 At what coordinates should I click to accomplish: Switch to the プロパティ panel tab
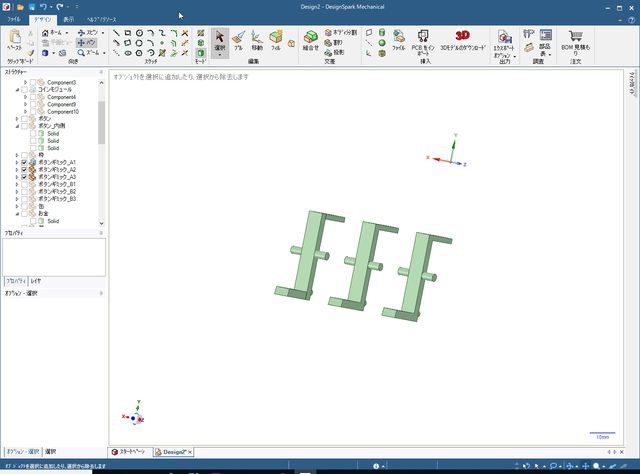coord(16,281)
